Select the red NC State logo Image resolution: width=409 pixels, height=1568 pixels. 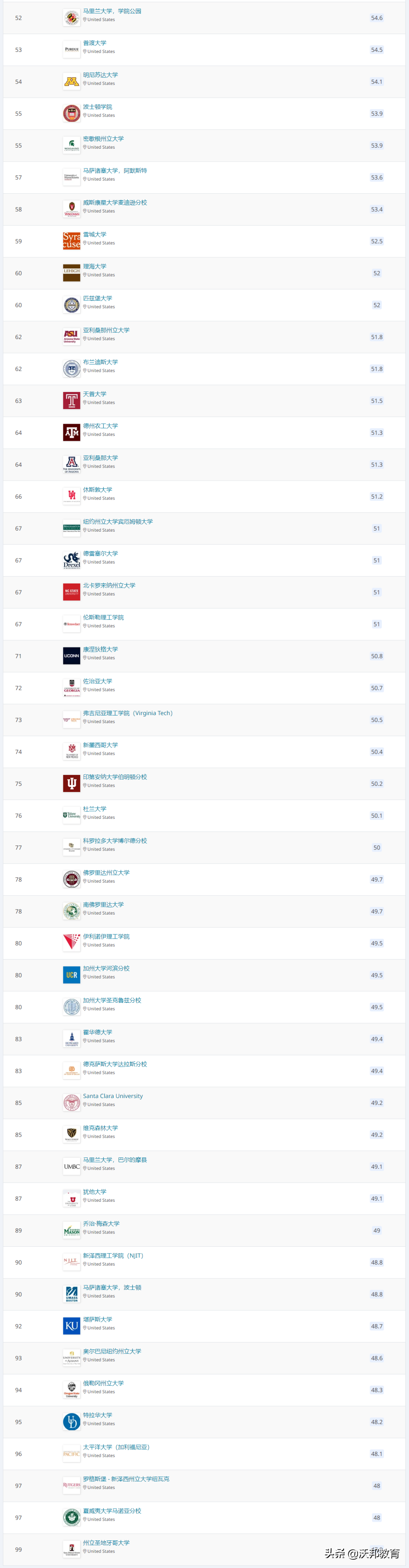click(x=71, y=592)
